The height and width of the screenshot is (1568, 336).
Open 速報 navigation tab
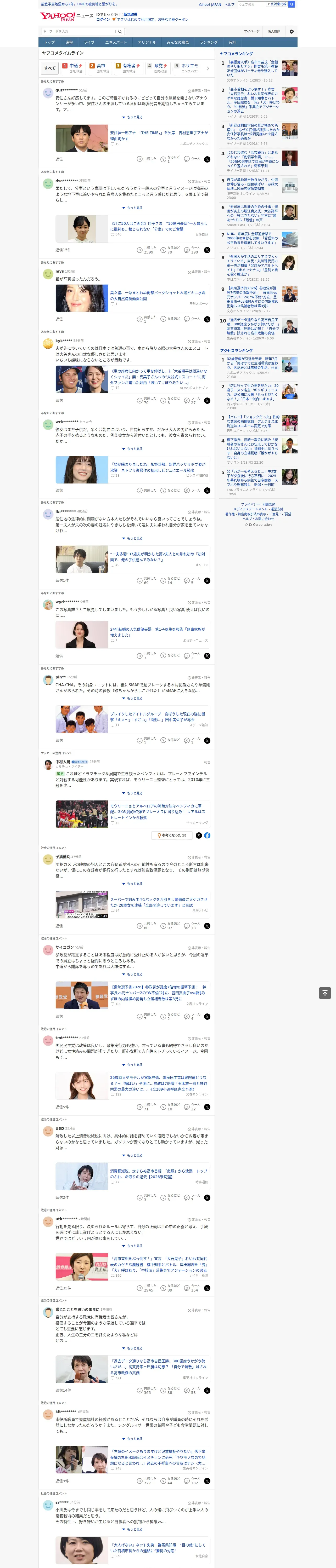tap(69, 43)
